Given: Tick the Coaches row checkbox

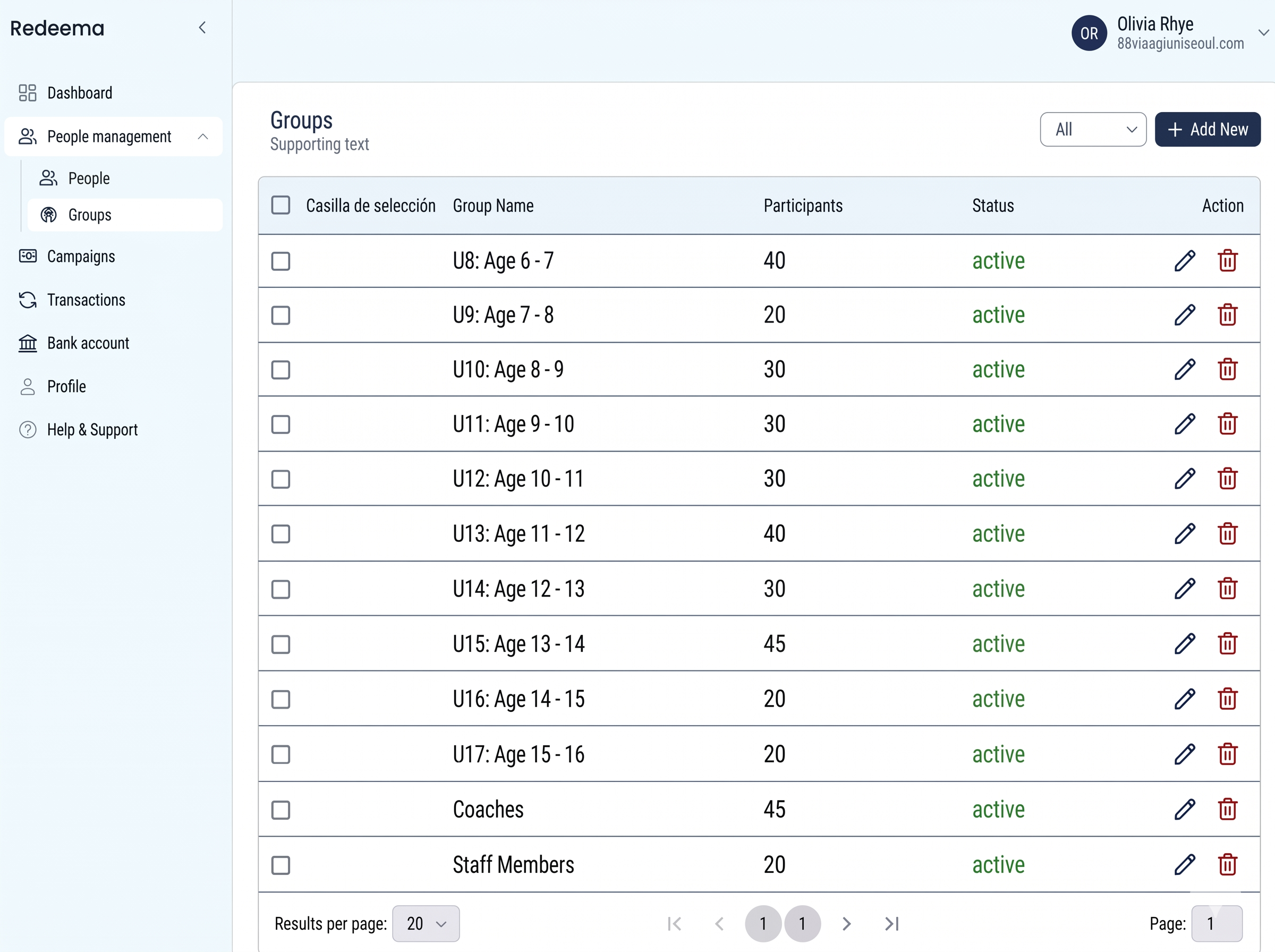Looking at the screenshot, I should (x=280, y=810).
